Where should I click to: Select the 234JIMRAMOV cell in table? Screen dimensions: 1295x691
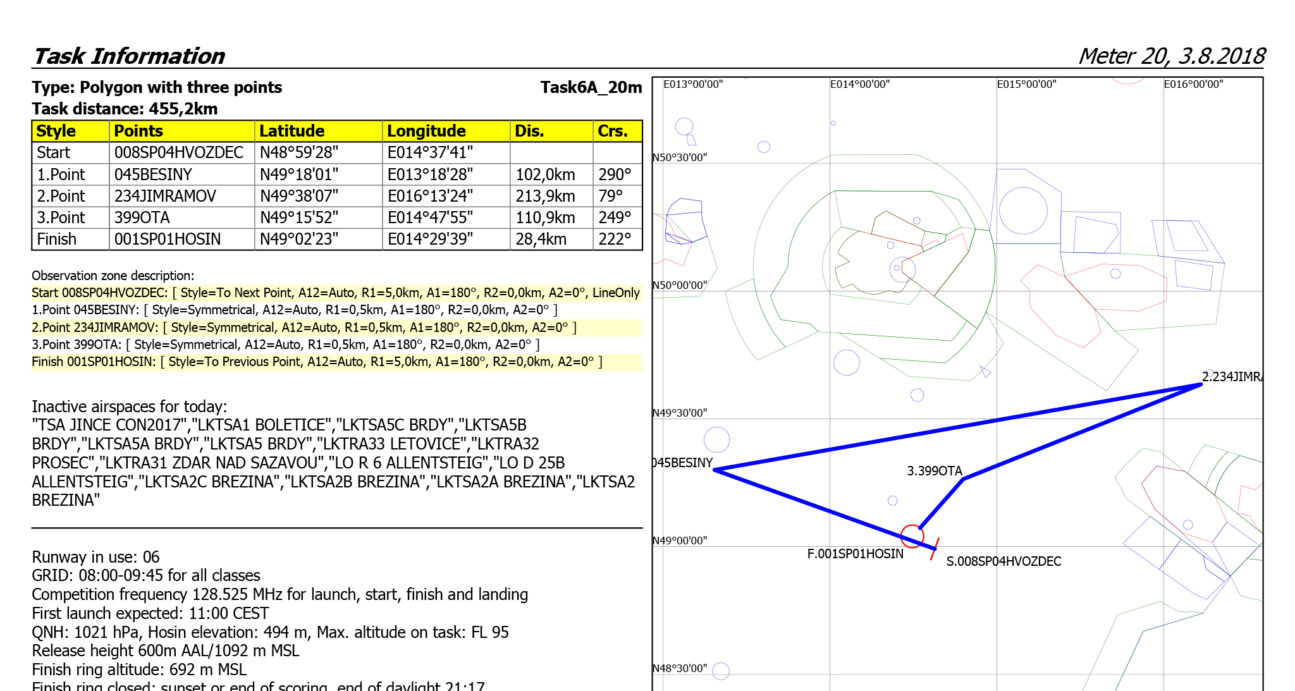pos(165,196)
